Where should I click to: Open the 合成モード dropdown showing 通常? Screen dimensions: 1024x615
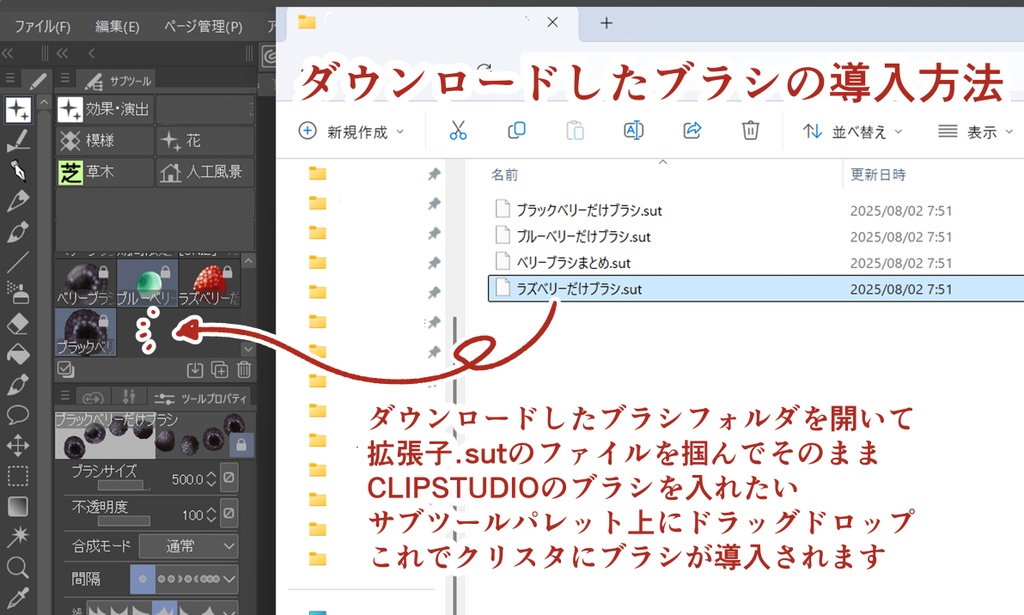186,547
